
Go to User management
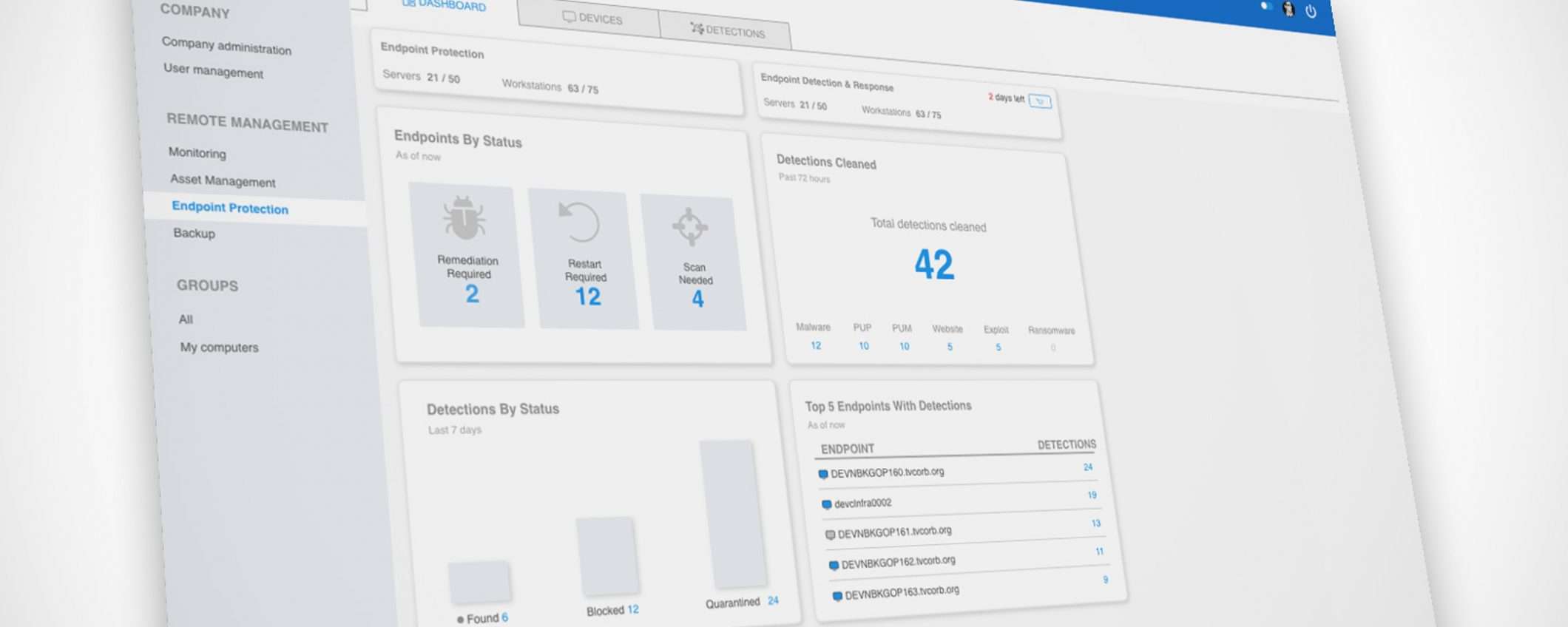tap(213, 71)
